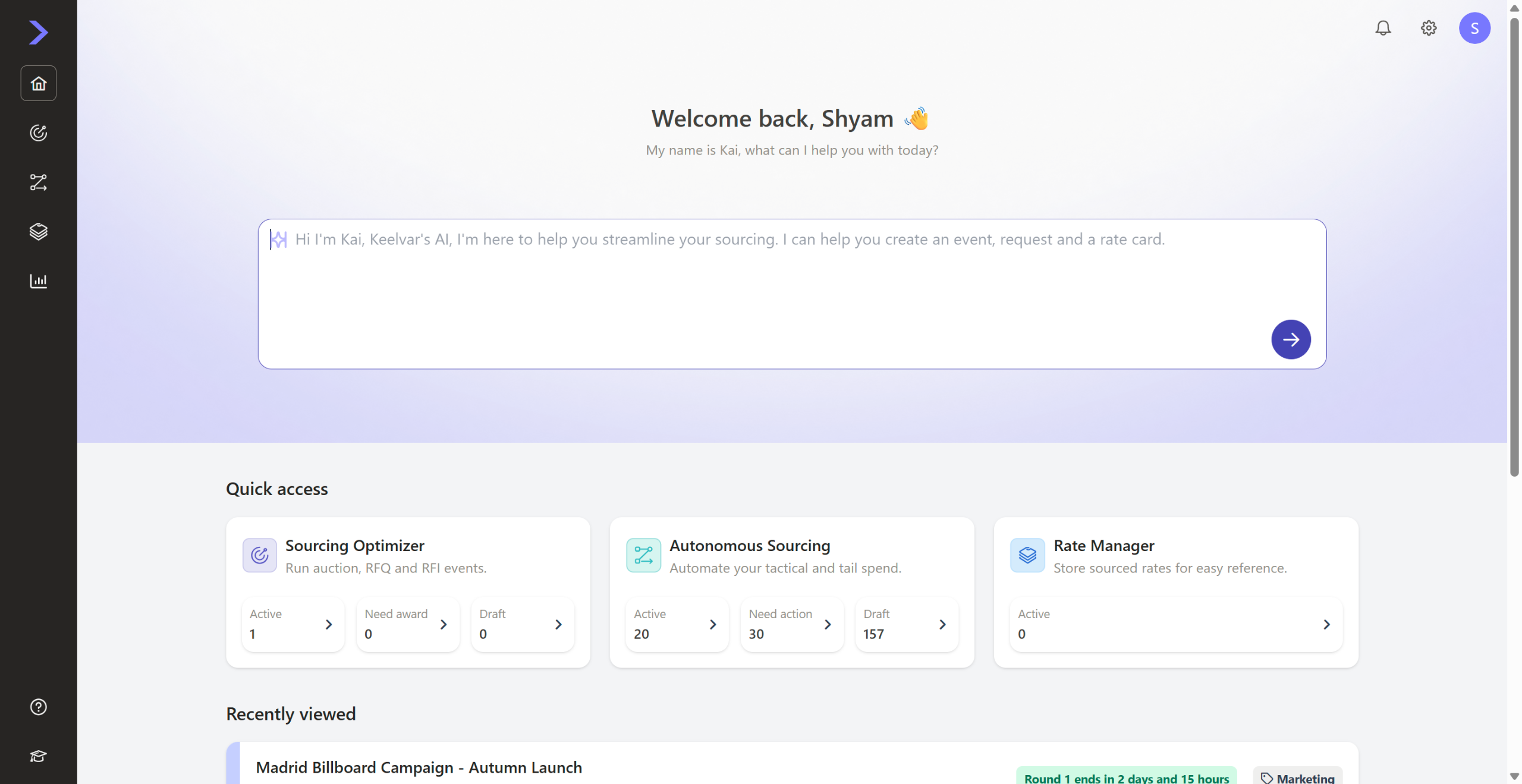Viewport: 1522px width, 784px height.
Task: Click the page vertical scrollbar
Action: point(1514,247)
